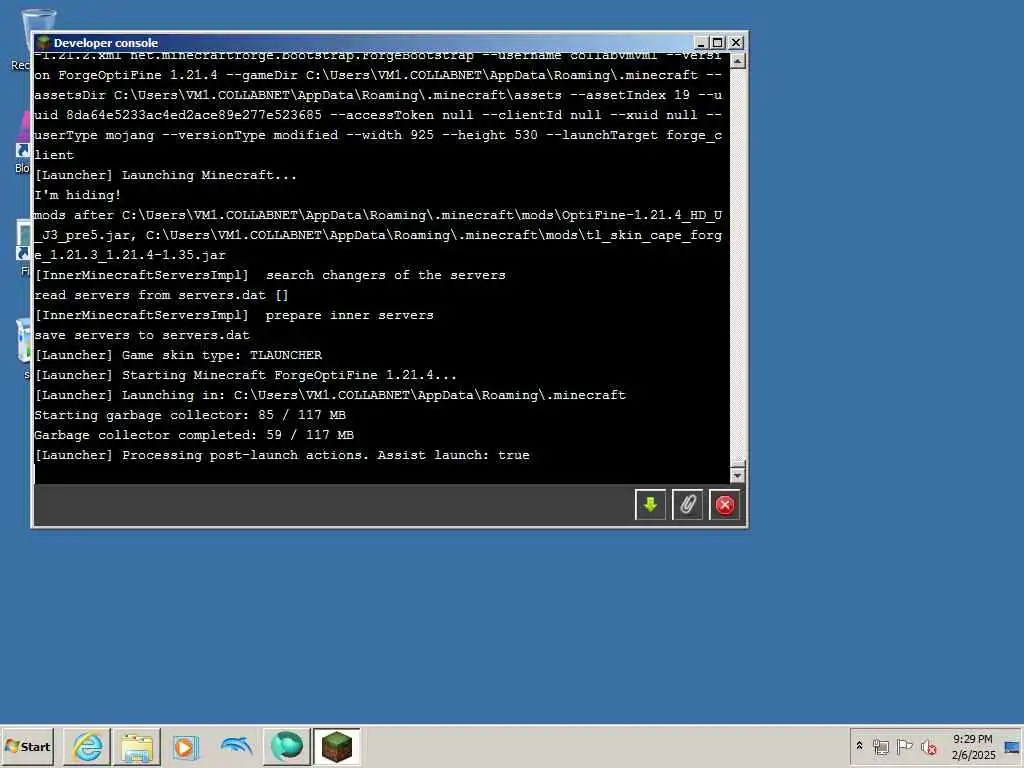Click the network tray icon
The height and width of the screenshot is (768, 1024).
click(x=880, y=746)
